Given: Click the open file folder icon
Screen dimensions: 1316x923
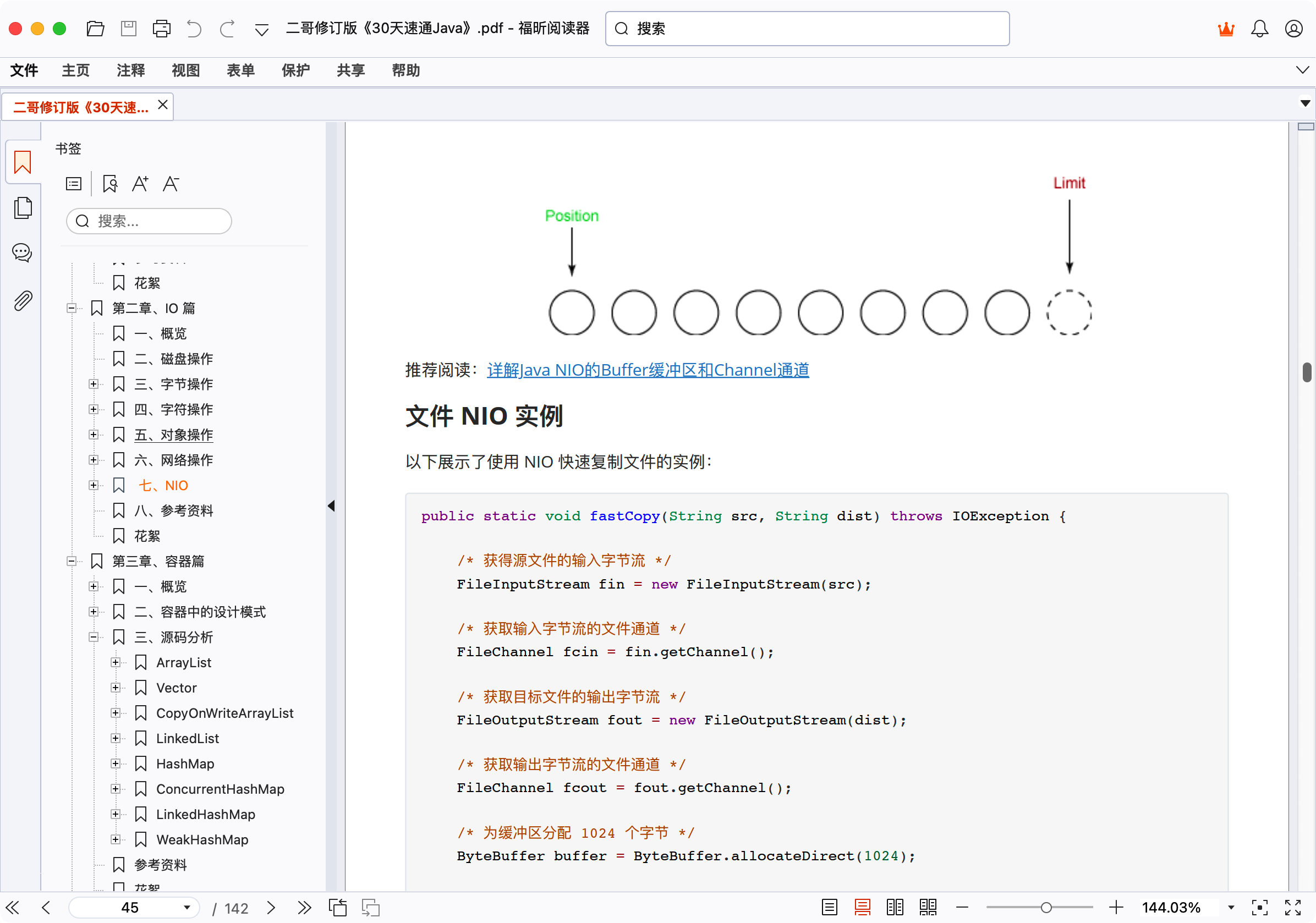Looking at the screenshot, I should point(95,29).
